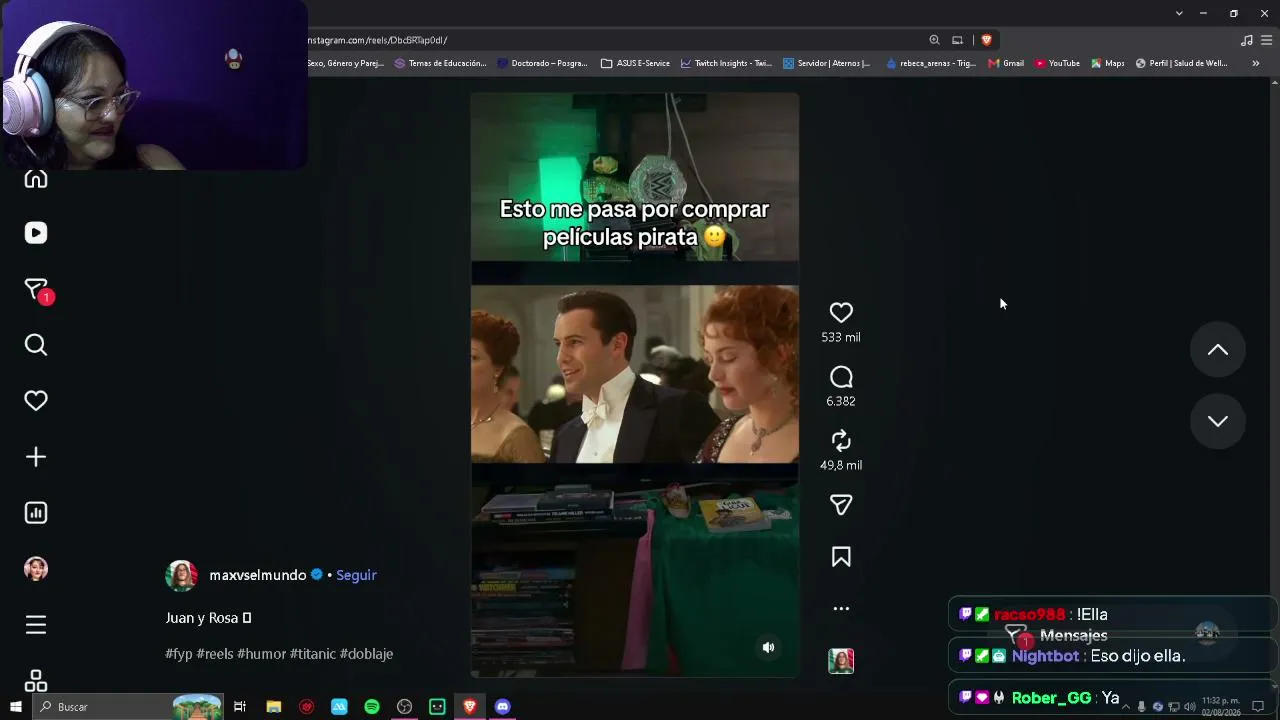Open the red app icon on taskbar

click(306, 707)
